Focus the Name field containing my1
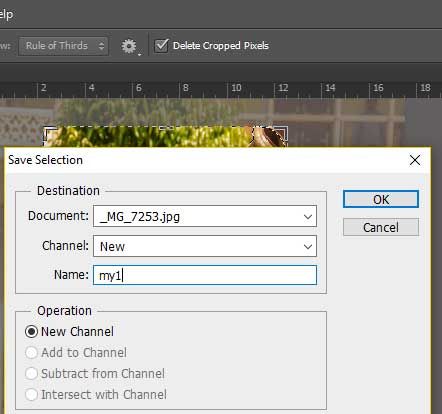Image resolution: width=442 pixels, height=414 pixels. [205, 275]
